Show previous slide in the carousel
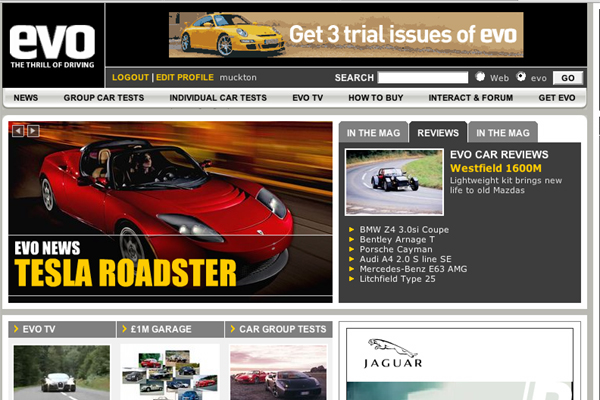The width and height of the screenshot is (600, 400). pos(18,131)
